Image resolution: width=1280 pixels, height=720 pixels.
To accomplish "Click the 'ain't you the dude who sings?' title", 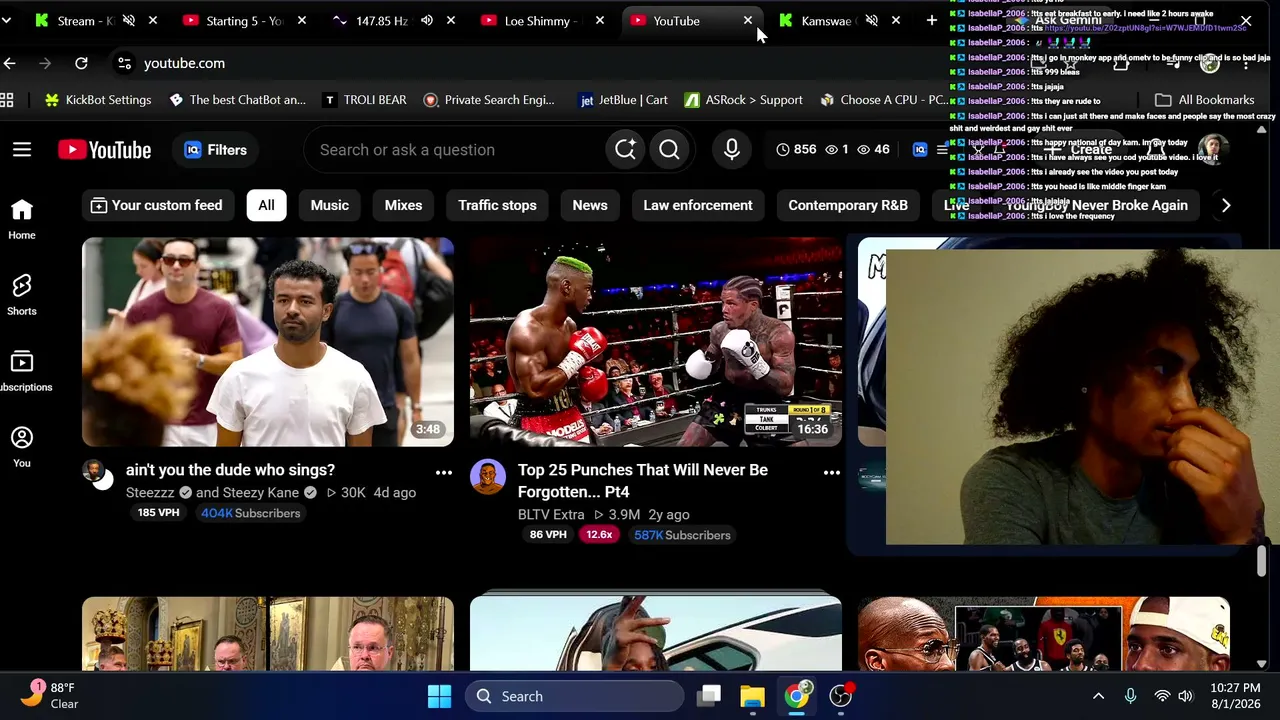I will pyautogui.click(x=230, y=470).
